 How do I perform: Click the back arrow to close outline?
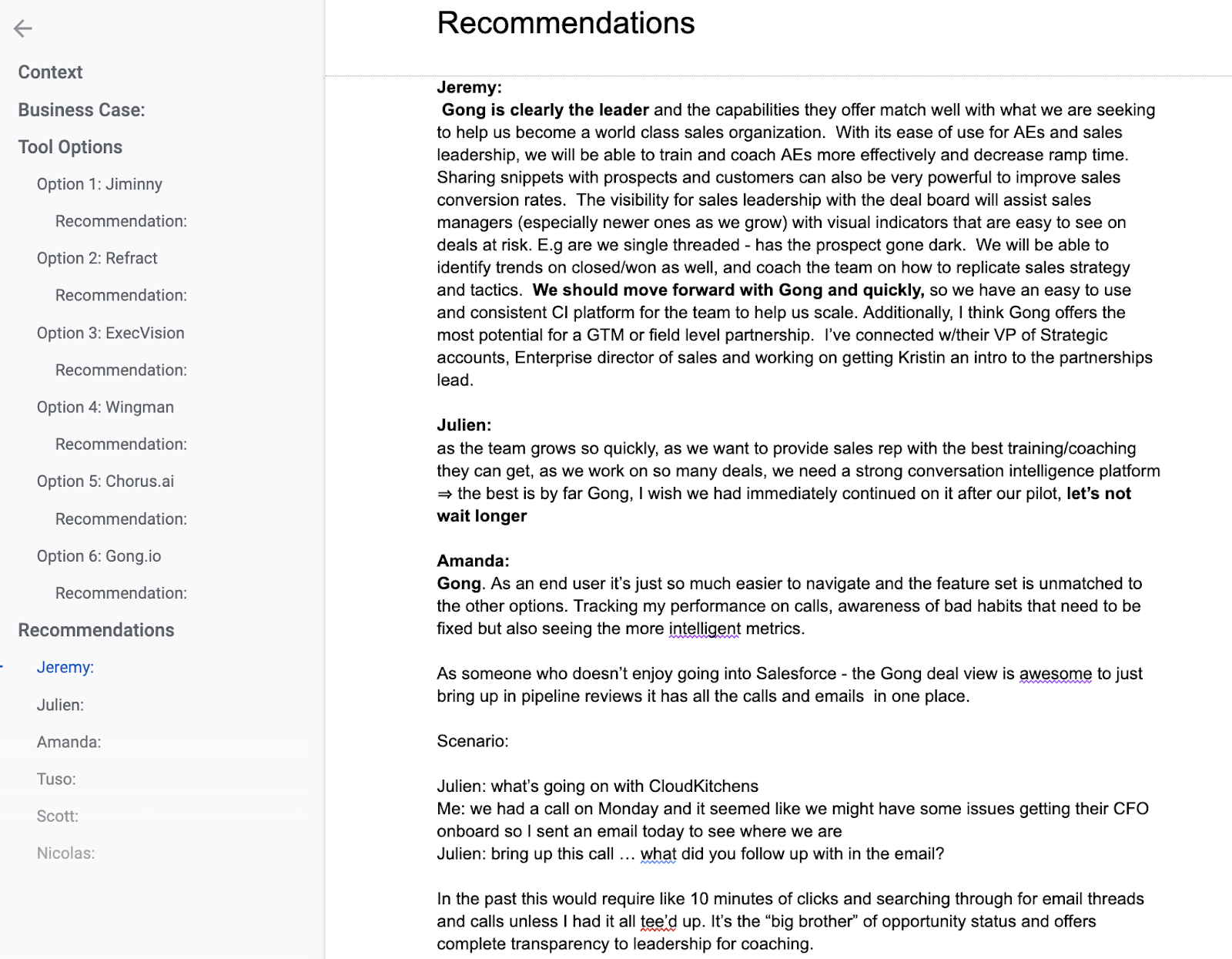coord(23,29)
